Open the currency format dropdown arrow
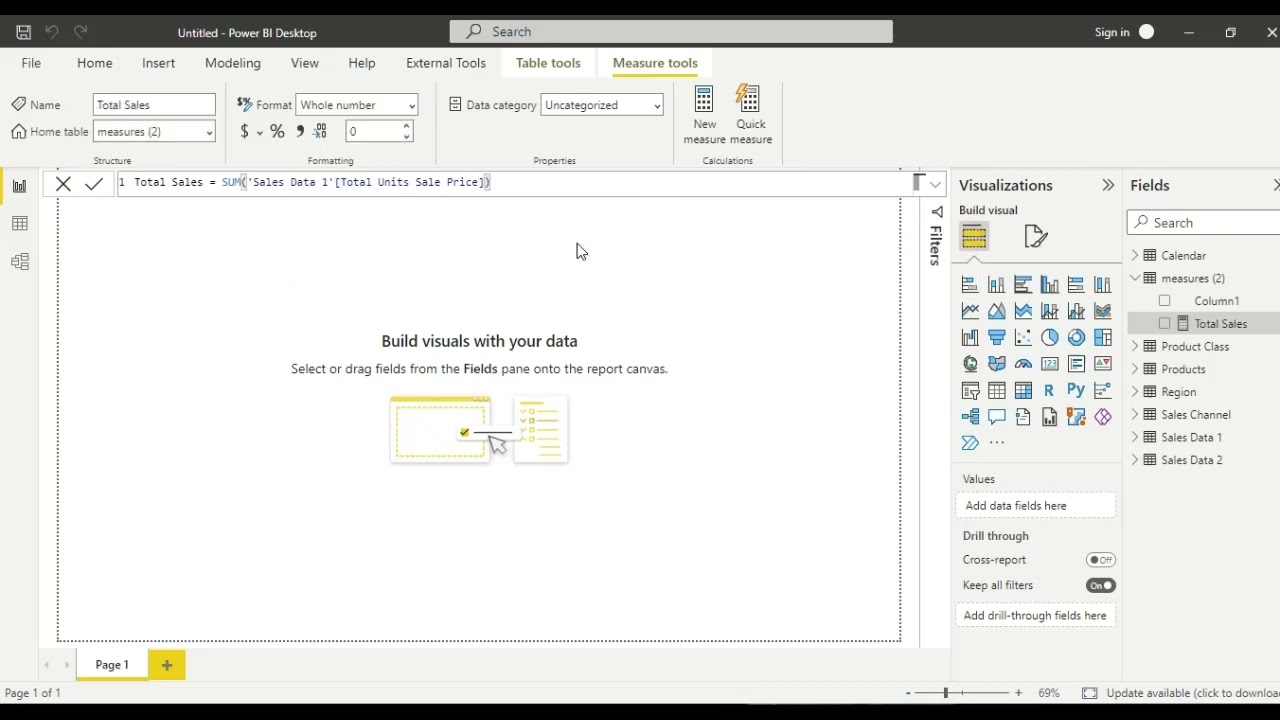The width and height of the screenshot is (1280, 720). [260, 132]
